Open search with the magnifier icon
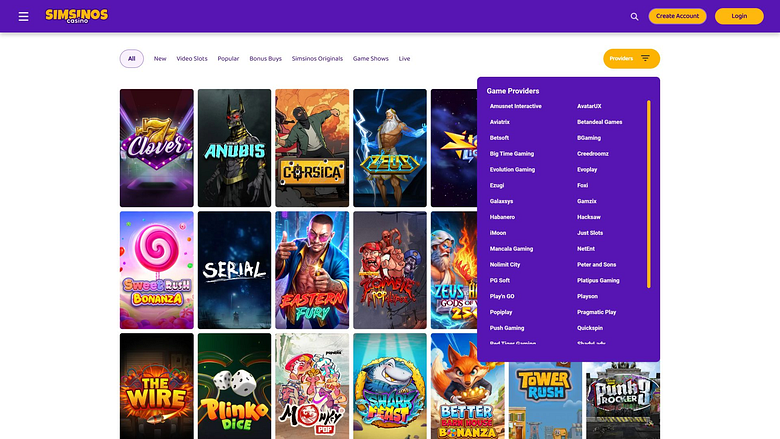This screenshot has height=439, width=780. (x=634, y=16)
